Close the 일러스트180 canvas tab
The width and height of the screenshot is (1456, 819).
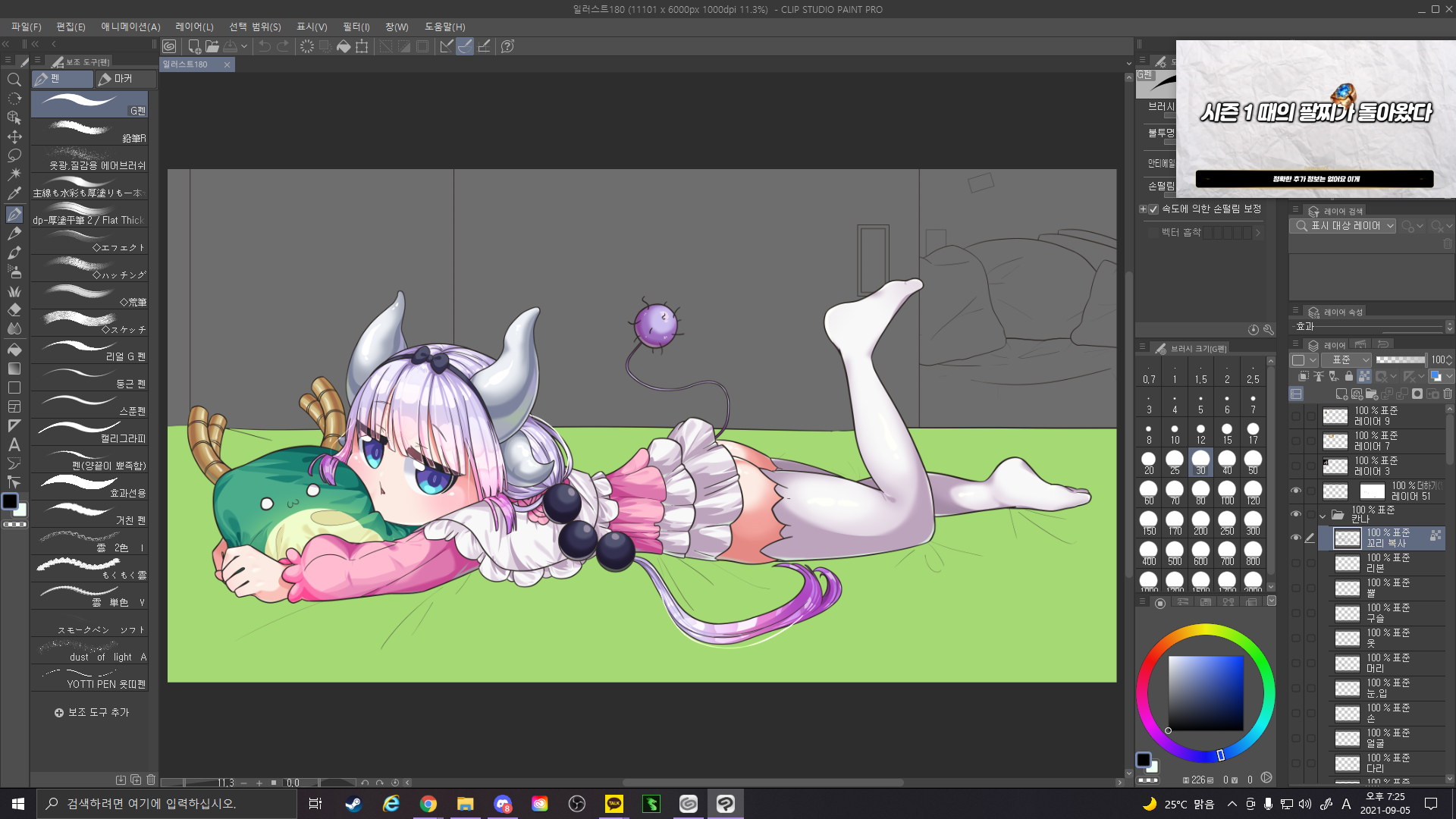click(x=227, y=64)
